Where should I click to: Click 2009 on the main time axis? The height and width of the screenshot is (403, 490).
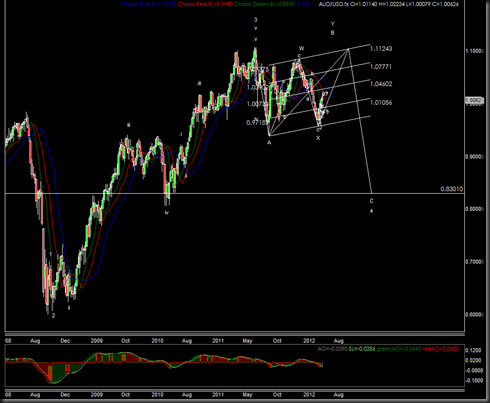(x=97, y=341)
